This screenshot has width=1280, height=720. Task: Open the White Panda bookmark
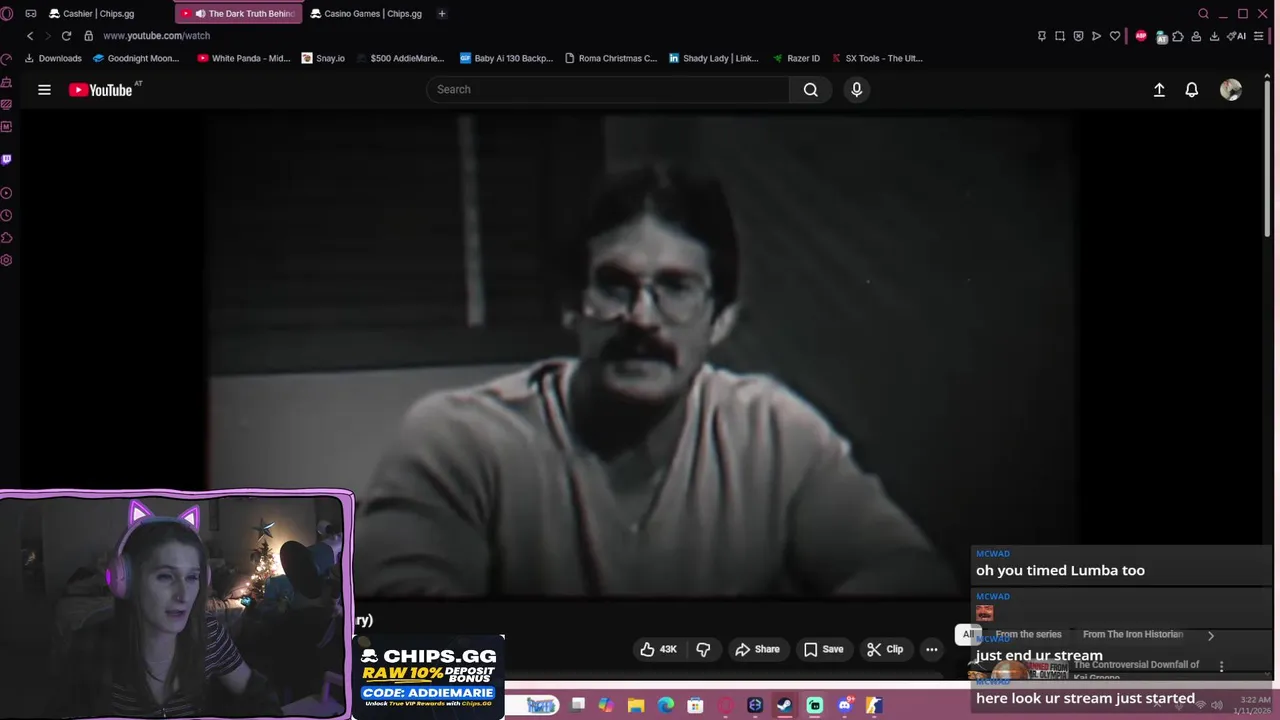point(244,58)
